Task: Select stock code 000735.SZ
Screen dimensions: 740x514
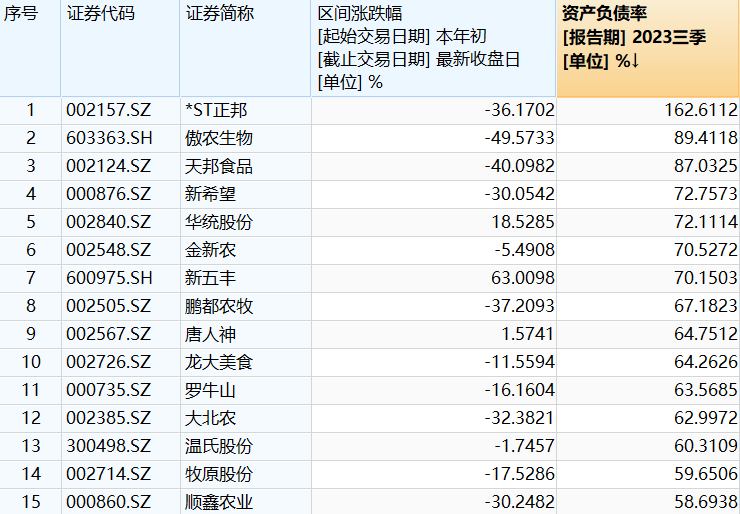Action: [109, 390]
